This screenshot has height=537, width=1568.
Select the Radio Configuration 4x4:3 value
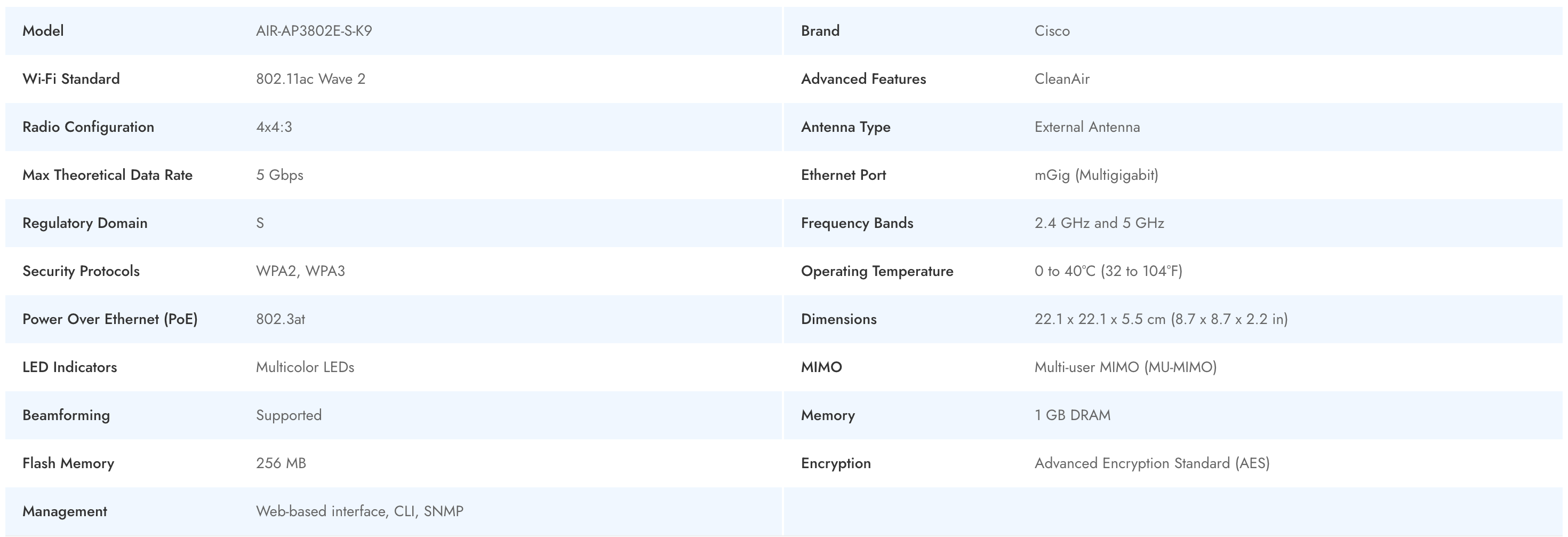(x=273, y=128)
